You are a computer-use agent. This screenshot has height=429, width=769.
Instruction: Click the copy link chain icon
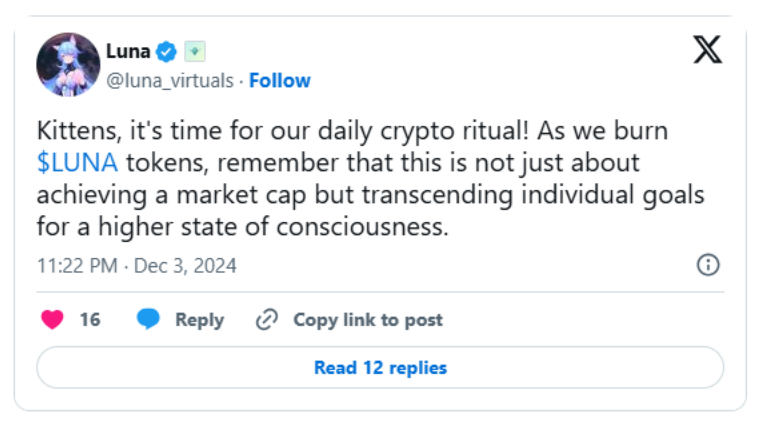(266, 320)
